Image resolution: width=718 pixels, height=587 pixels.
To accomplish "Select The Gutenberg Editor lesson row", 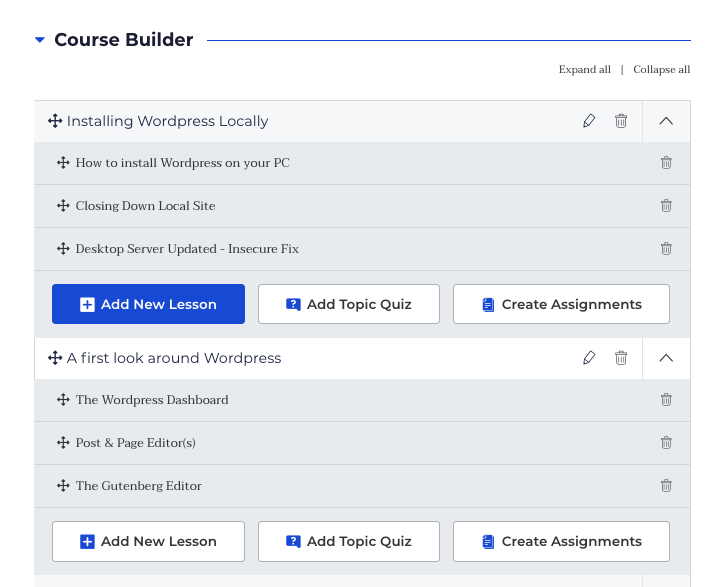I will (x=362, y=486).
